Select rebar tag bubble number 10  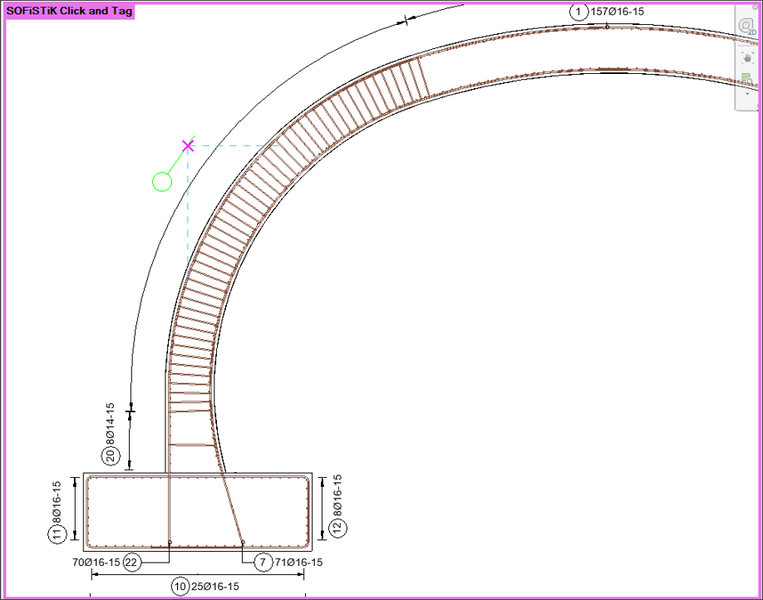click(180, 586)
